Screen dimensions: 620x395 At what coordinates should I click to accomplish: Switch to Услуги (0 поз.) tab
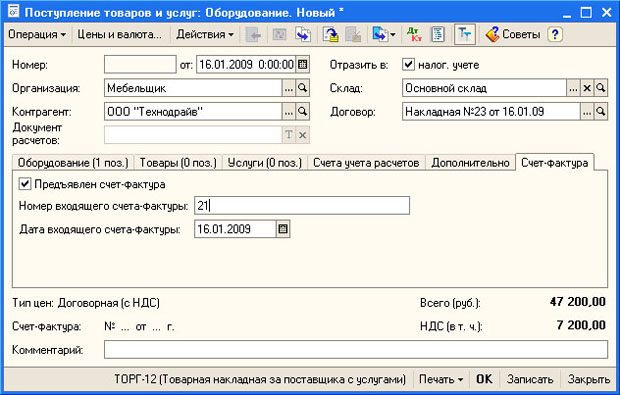[x=265, y=163]
